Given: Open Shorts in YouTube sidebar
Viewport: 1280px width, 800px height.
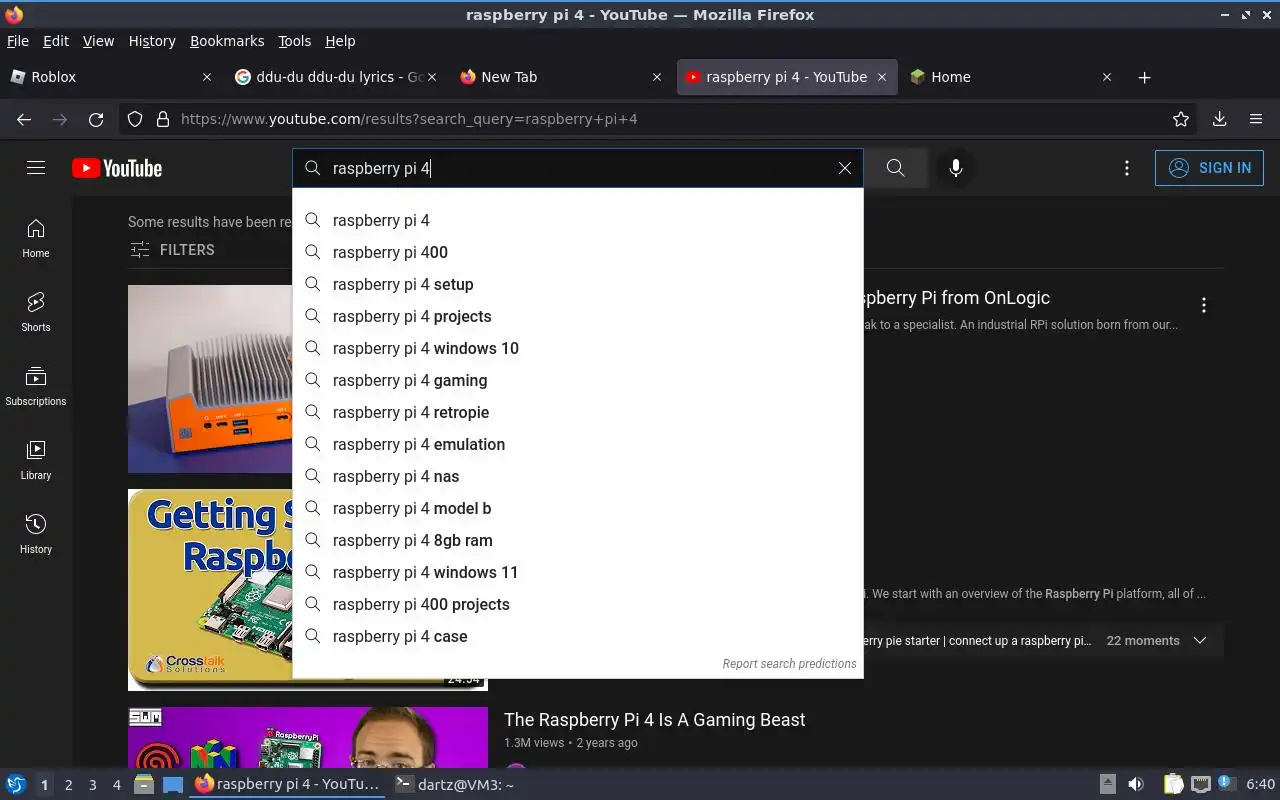Looking at the screenshot, I should pos(36,312).
